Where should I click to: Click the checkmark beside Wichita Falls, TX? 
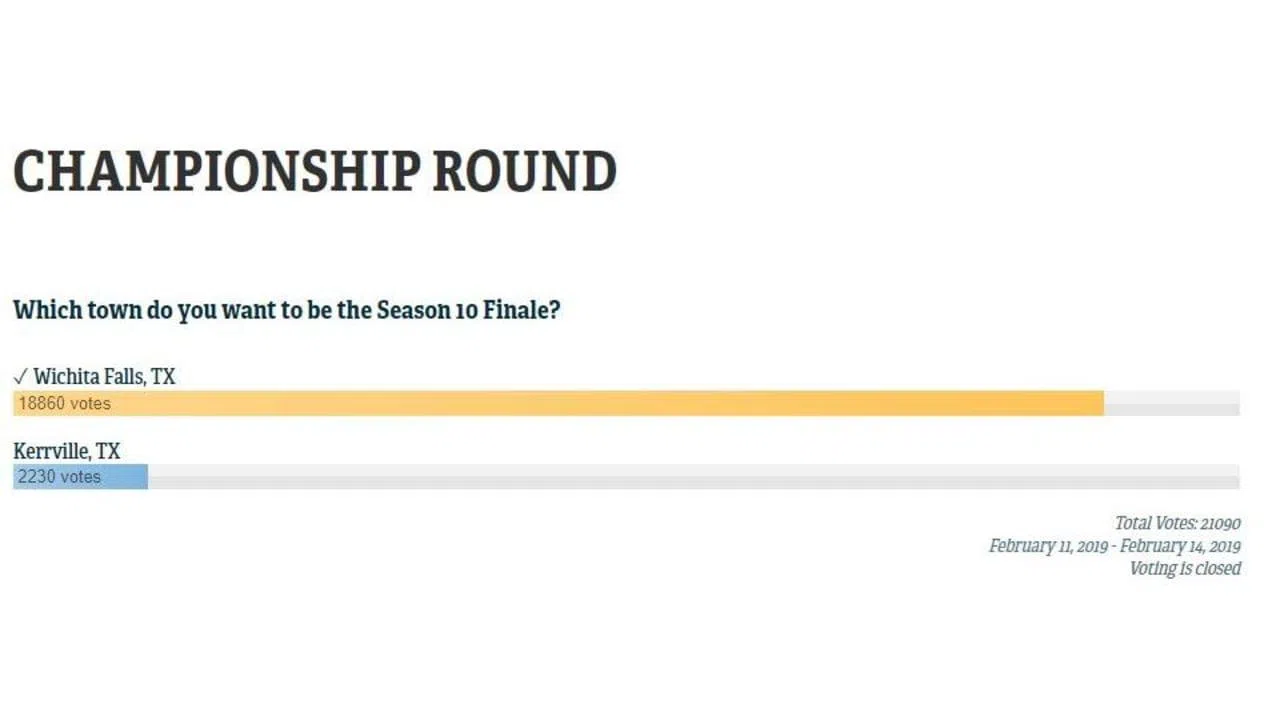(20, 377)
